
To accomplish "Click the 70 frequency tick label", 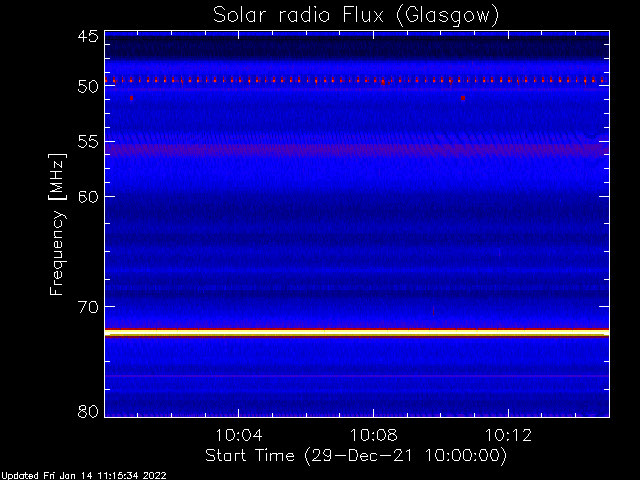I will [88, 307].
